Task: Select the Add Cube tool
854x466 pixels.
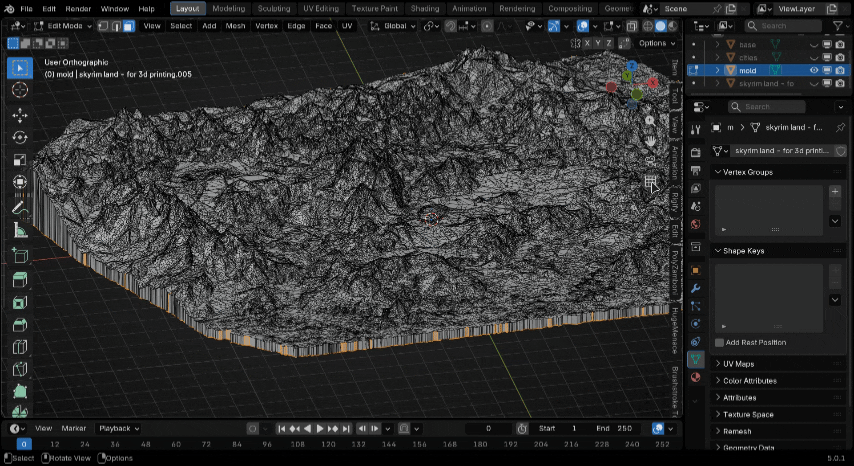Action: click(20, 255)
